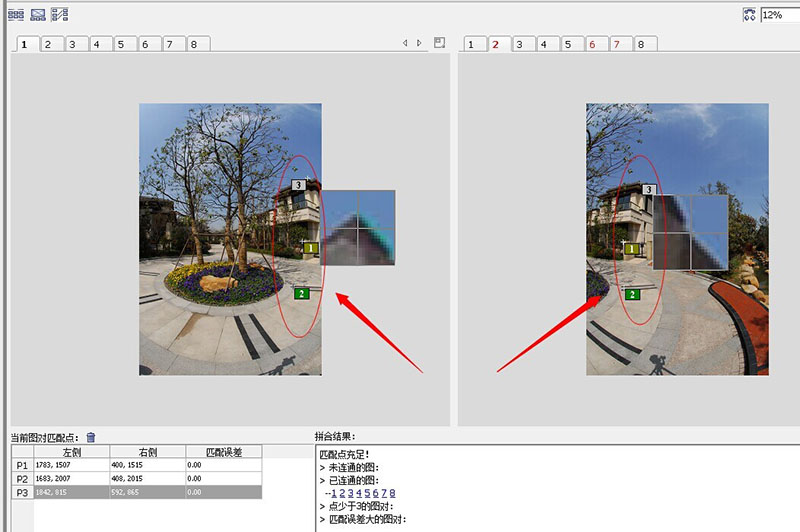The height and width of the screenshot is (532, 800).
Task: Click the grid view icon in top-left toolbar
Action: click(16, 15)
